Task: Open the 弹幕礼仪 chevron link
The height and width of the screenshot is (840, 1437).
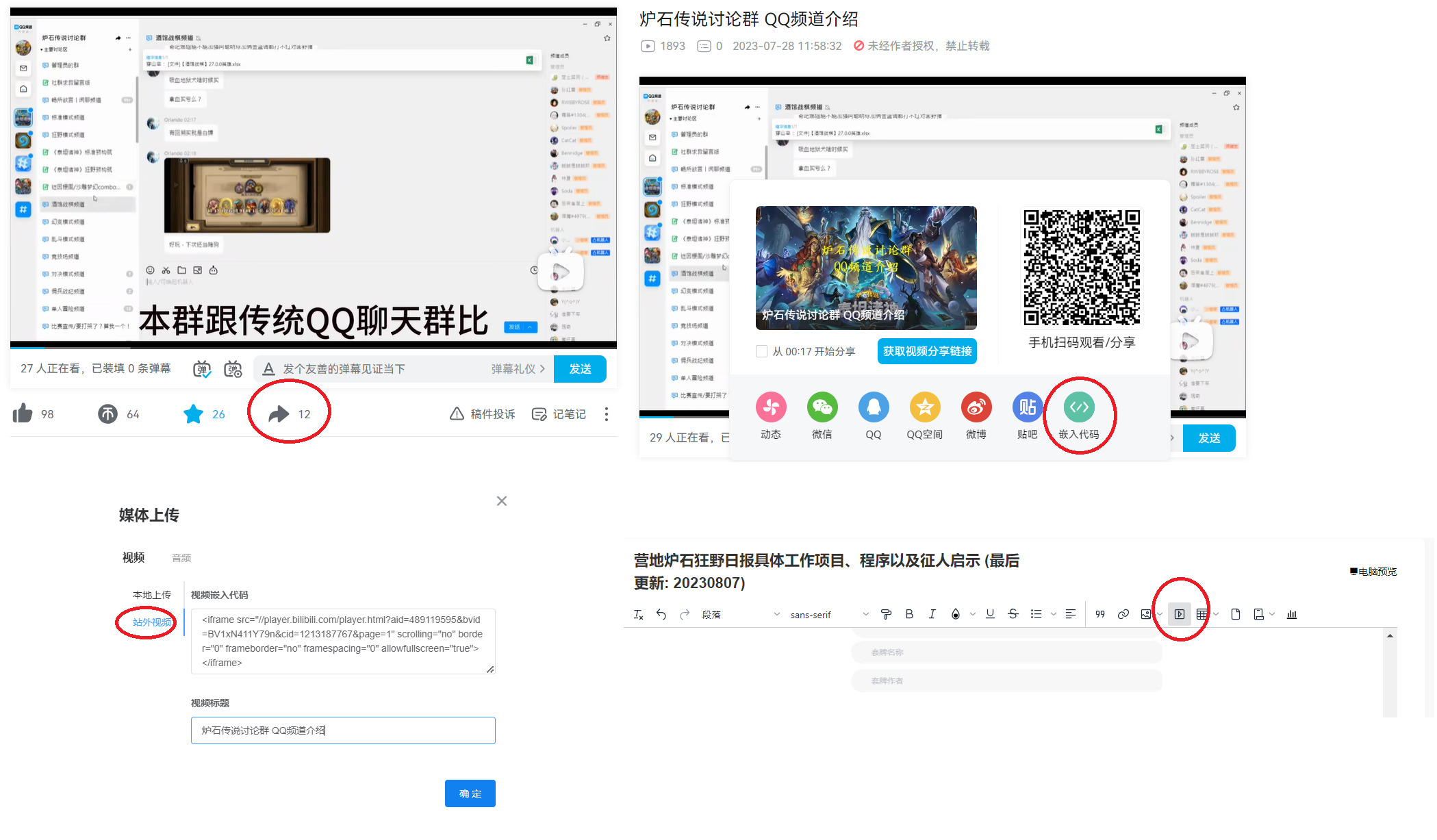Action: [x=518, y=369]
